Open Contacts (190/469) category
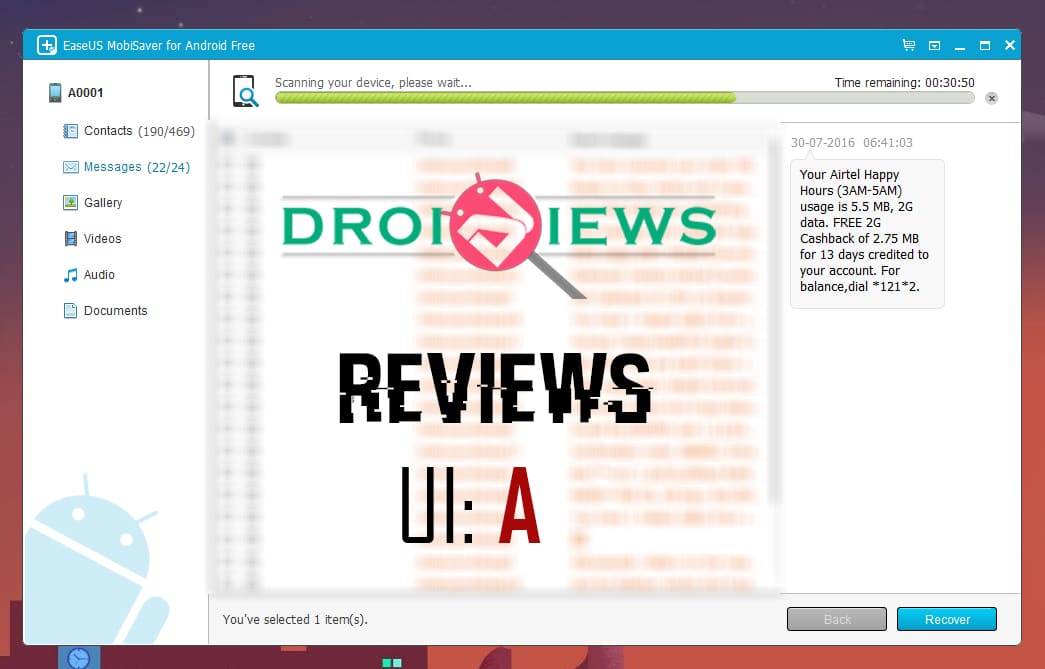The image size is (1045, 669). point(129,131)
